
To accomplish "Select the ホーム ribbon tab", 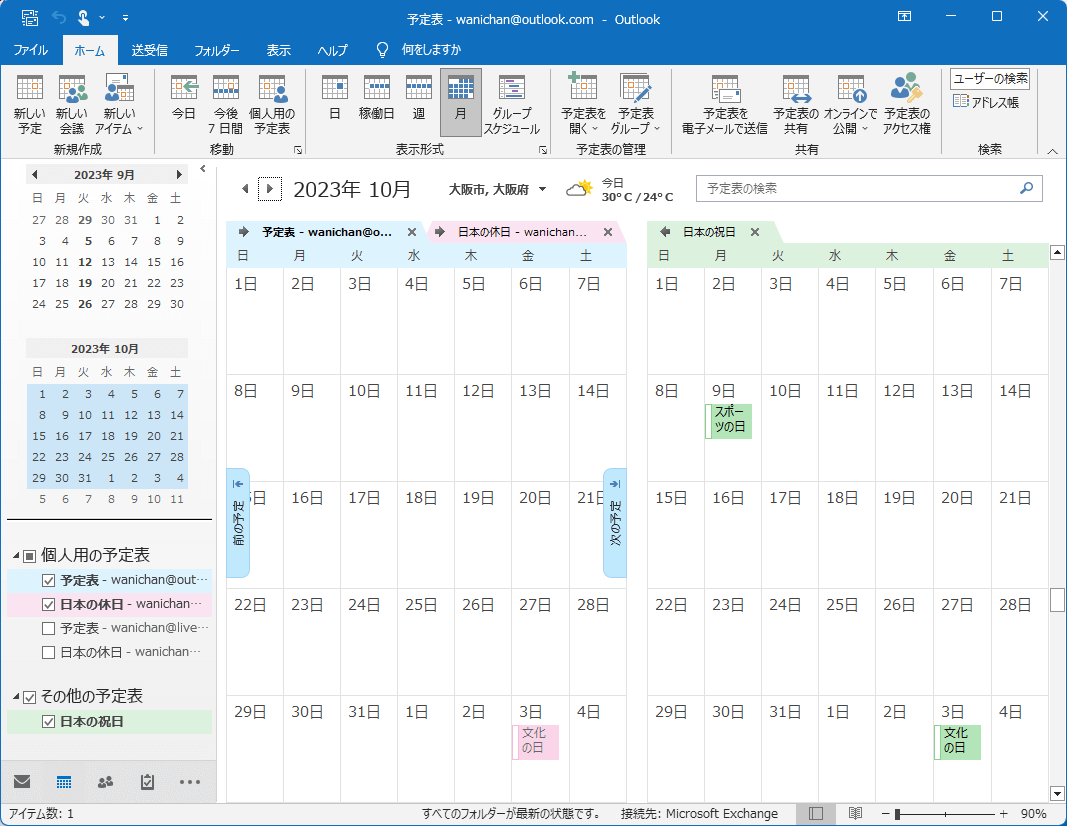I will [90, 50].
